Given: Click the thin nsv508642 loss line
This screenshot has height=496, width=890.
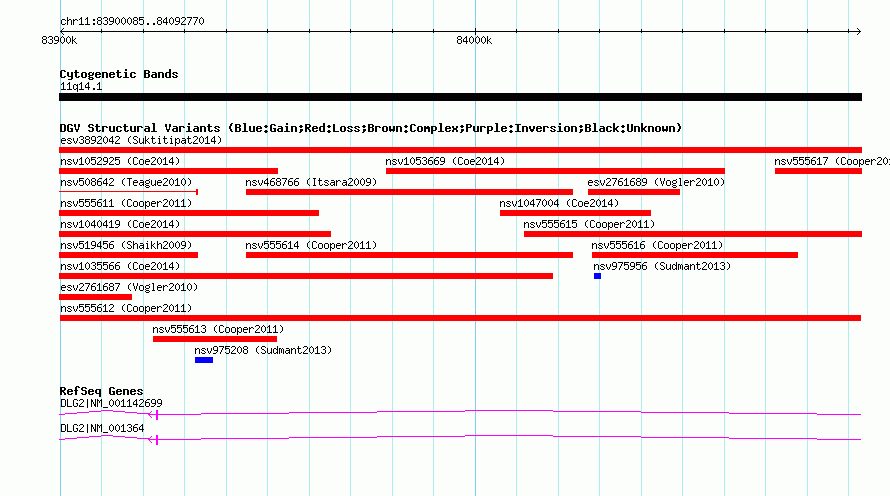Looking at the screenshot, I should pyautogui.click(x=128, y=192).
